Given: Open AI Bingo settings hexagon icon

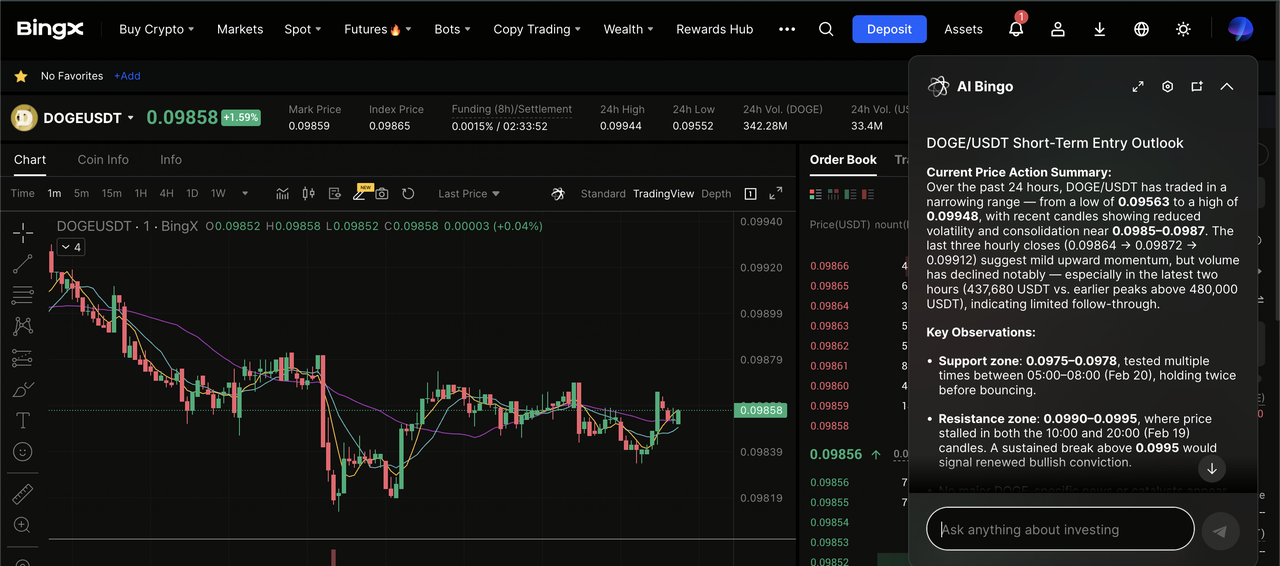Looking at the screenshot, I should (x=1167, y=87).
